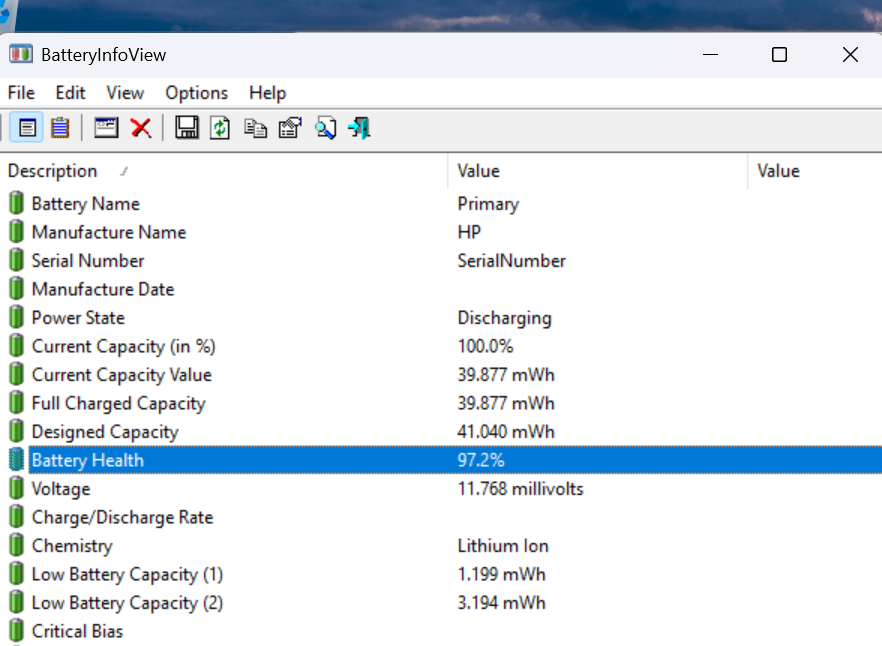Viewport: 882px width, 646px height.
Task: Open the File menu
Action: [21, 93]
